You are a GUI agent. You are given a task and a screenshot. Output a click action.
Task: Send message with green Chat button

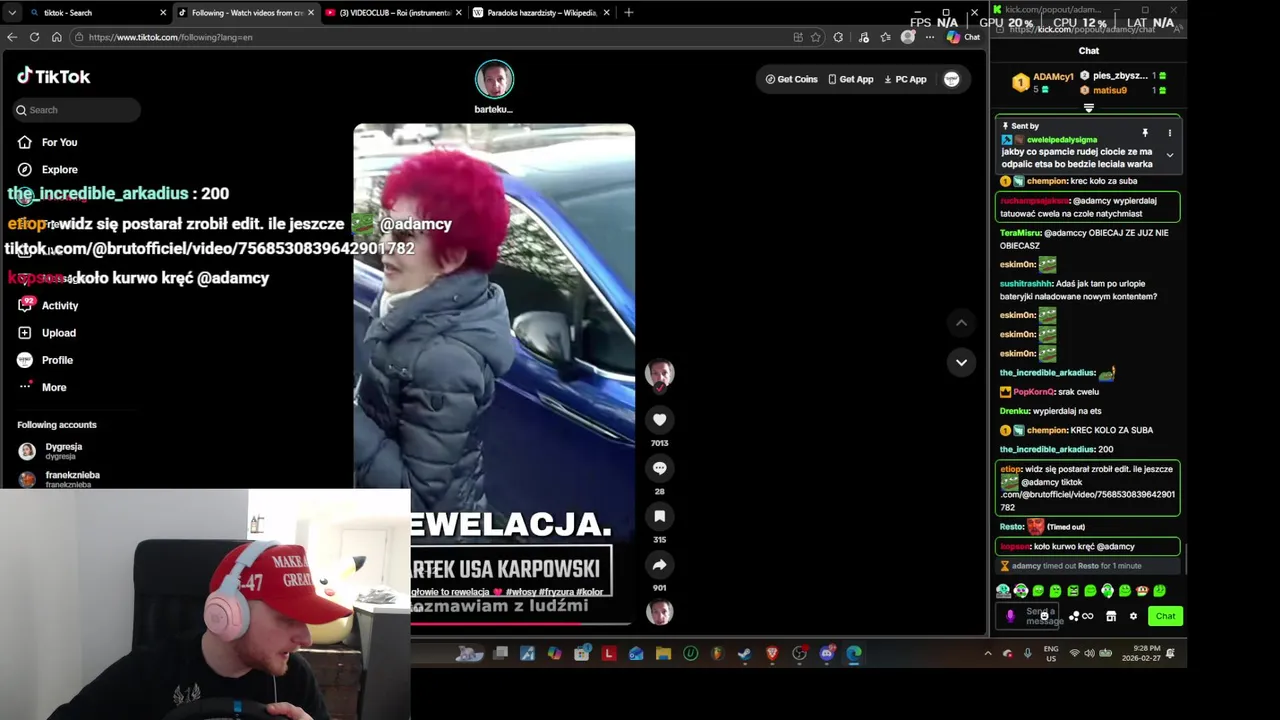[x=1165, y=616]
